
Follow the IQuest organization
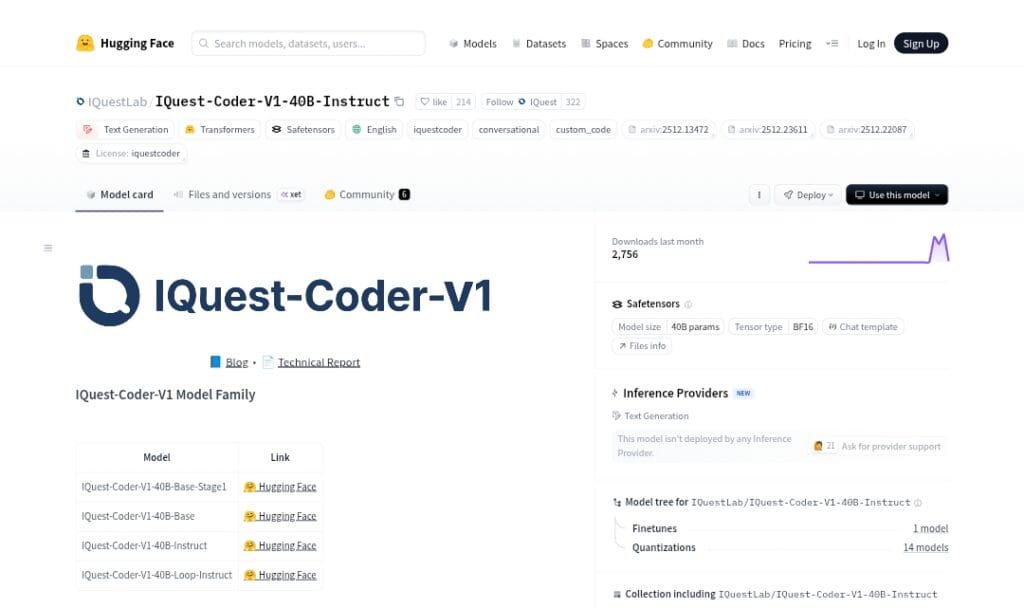pos(499,102)
